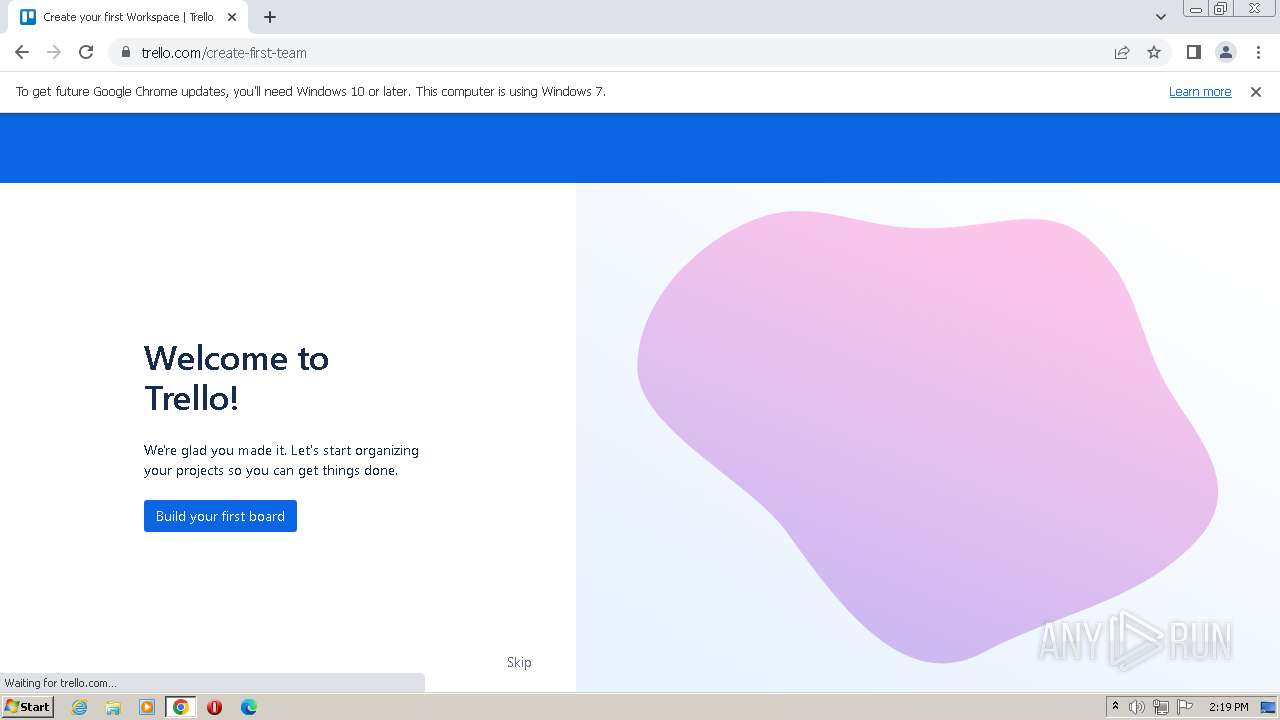Open the Windows Start menu
The image size is (1280, 720).
(x=27, y=706)
